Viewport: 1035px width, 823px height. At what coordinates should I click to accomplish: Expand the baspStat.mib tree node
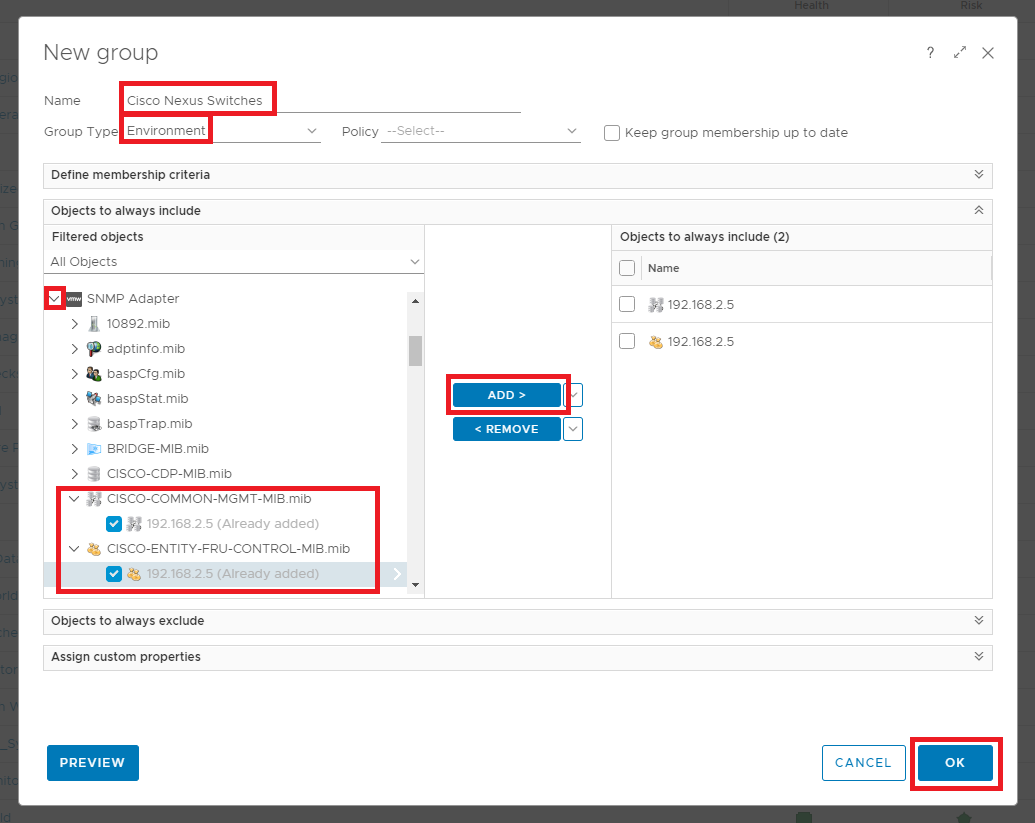[75, 399]
